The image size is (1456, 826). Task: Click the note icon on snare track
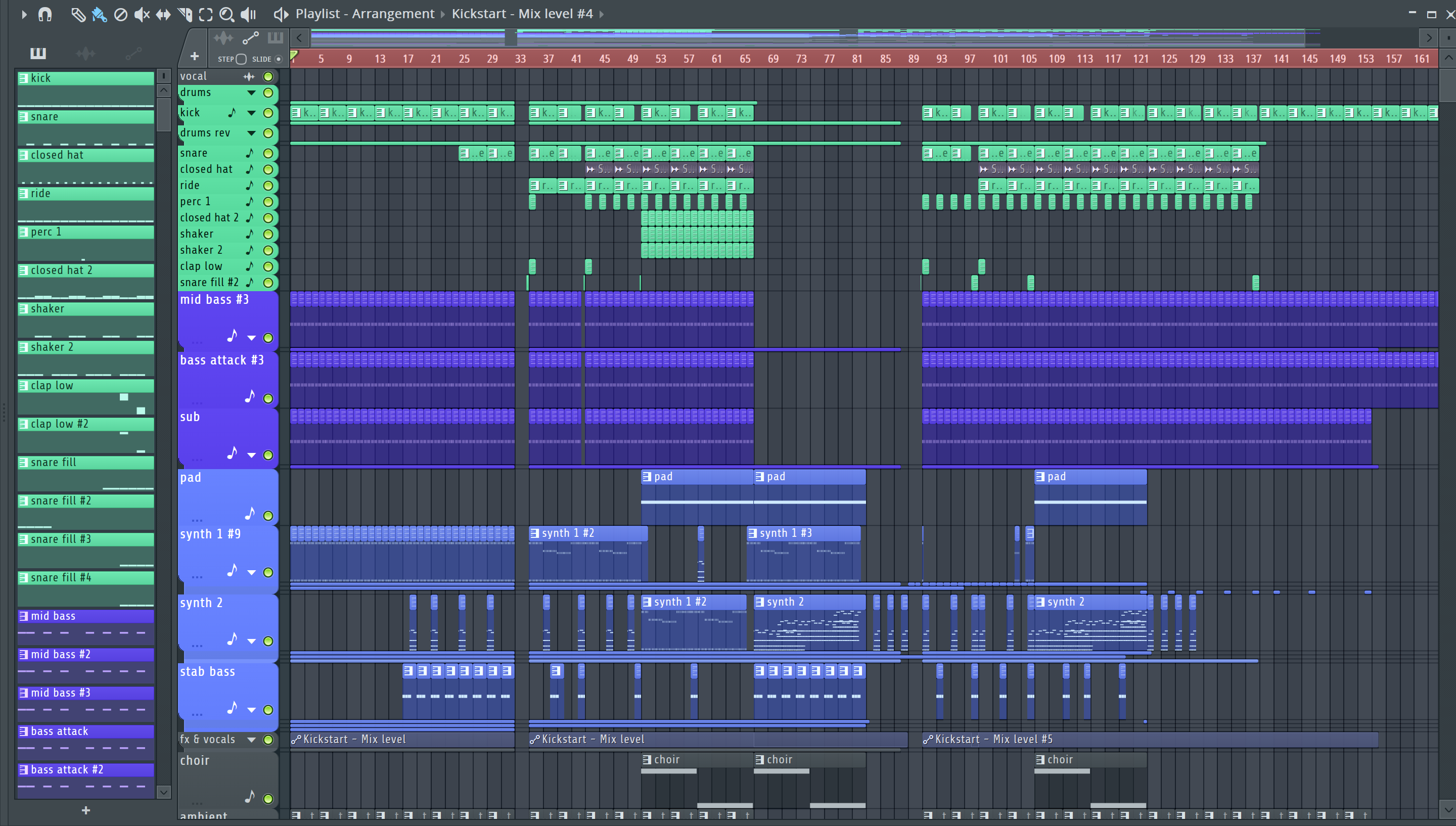coord(249,153)
